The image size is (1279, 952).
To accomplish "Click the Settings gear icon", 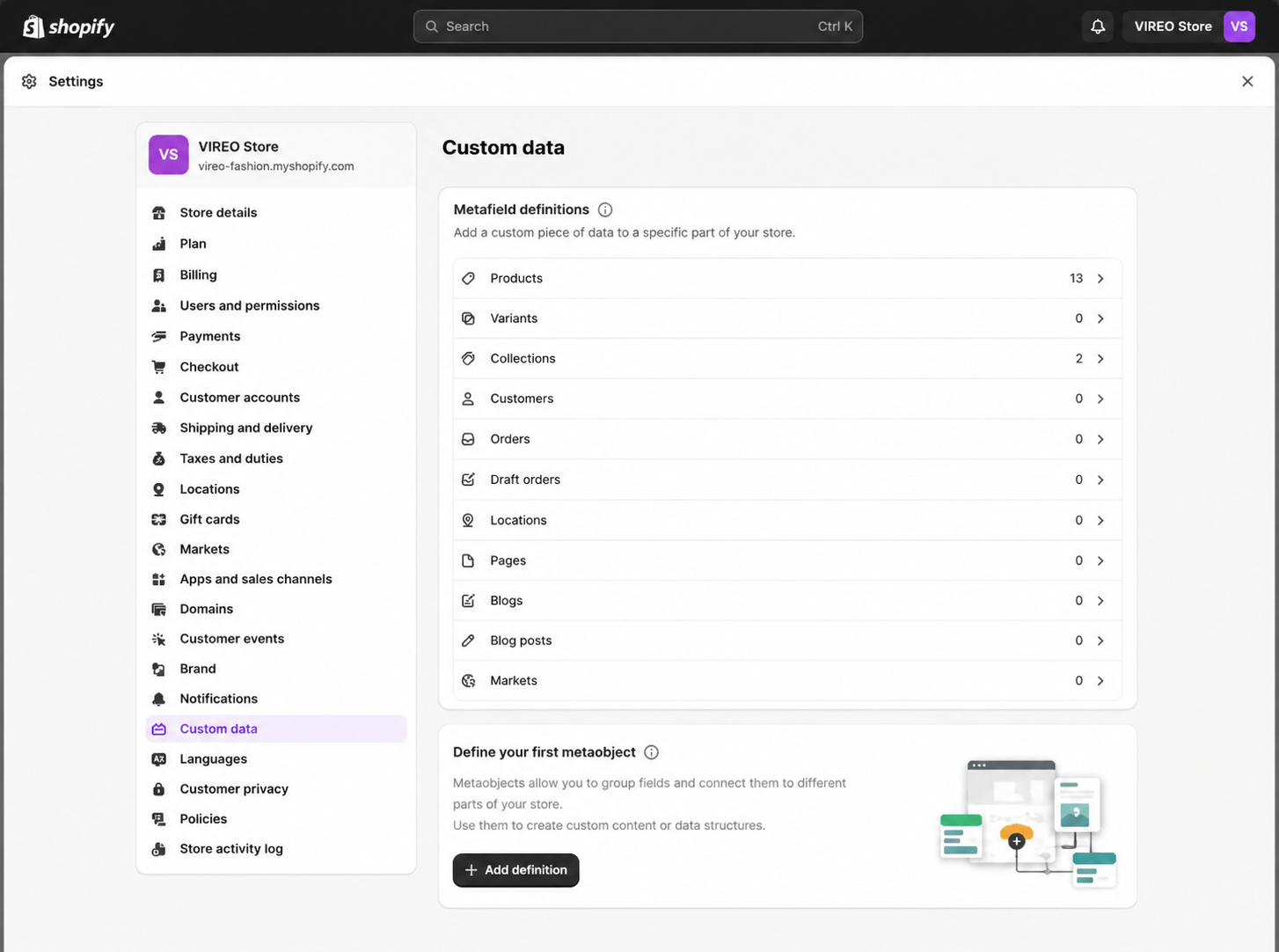I will coord(29,81).
